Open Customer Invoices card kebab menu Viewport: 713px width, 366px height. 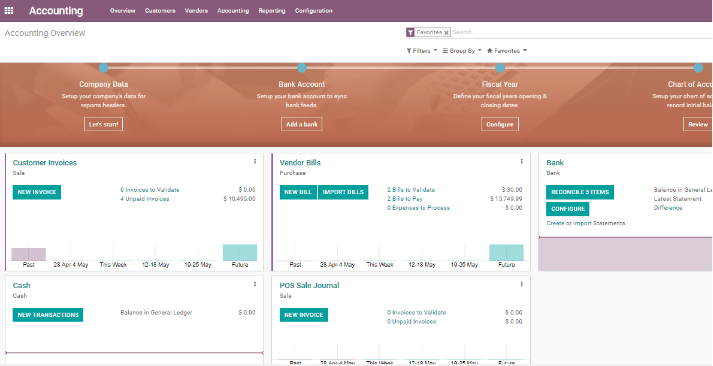coord(255,161)
